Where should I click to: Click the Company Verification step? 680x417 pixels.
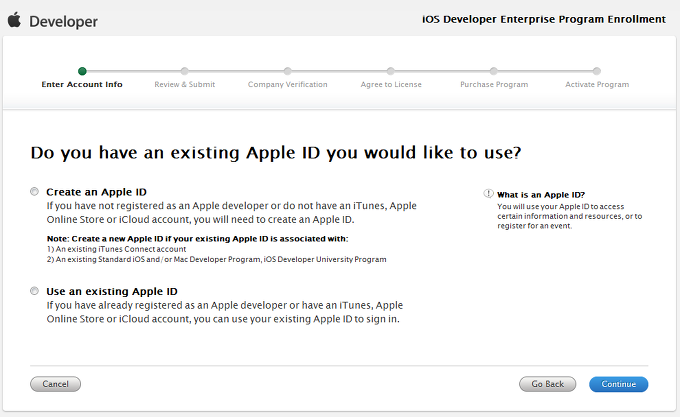pyautogui.click(x=288, y=84)
